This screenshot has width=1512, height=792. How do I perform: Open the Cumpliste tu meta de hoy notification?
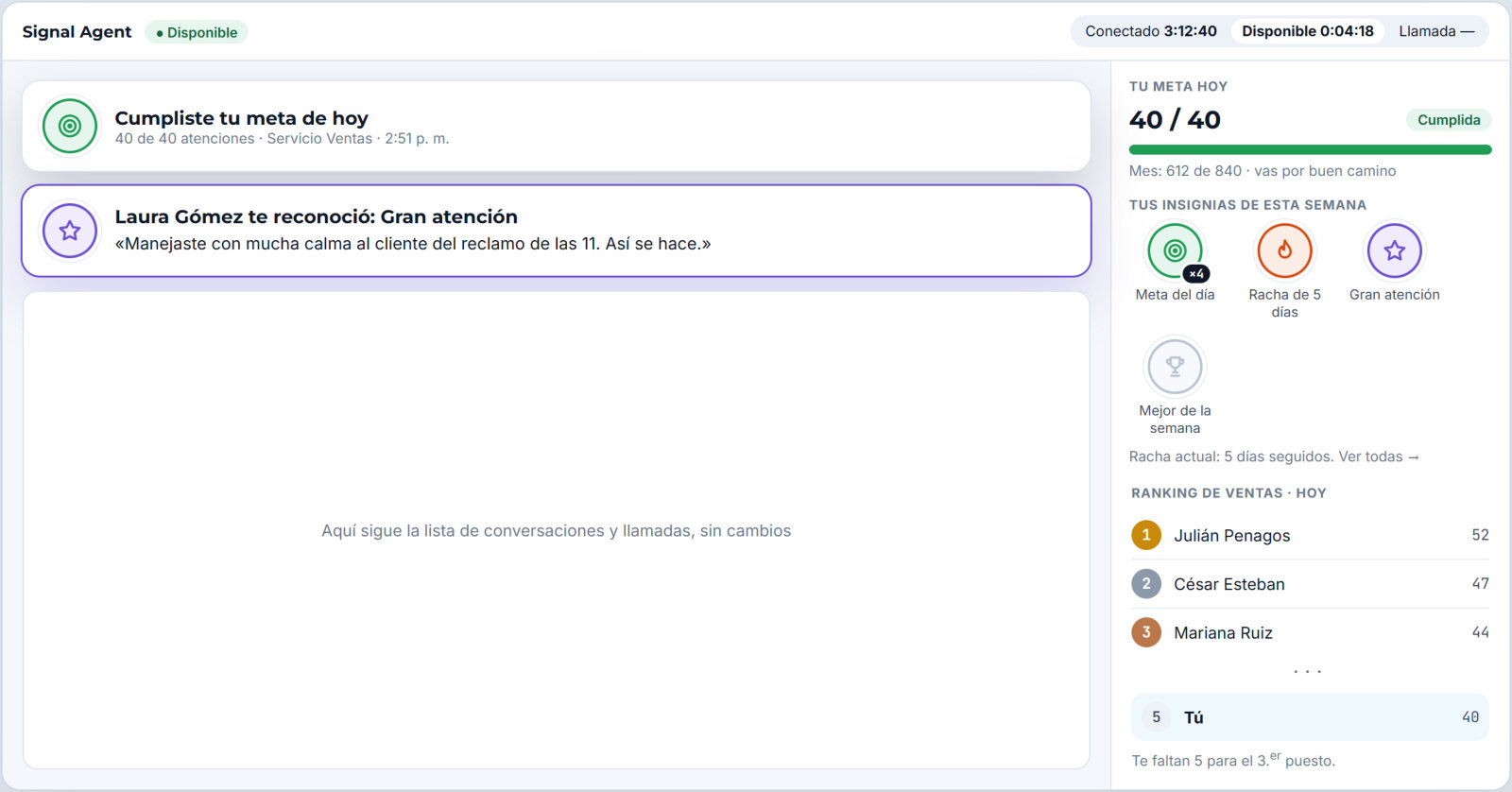click(557, 126)
